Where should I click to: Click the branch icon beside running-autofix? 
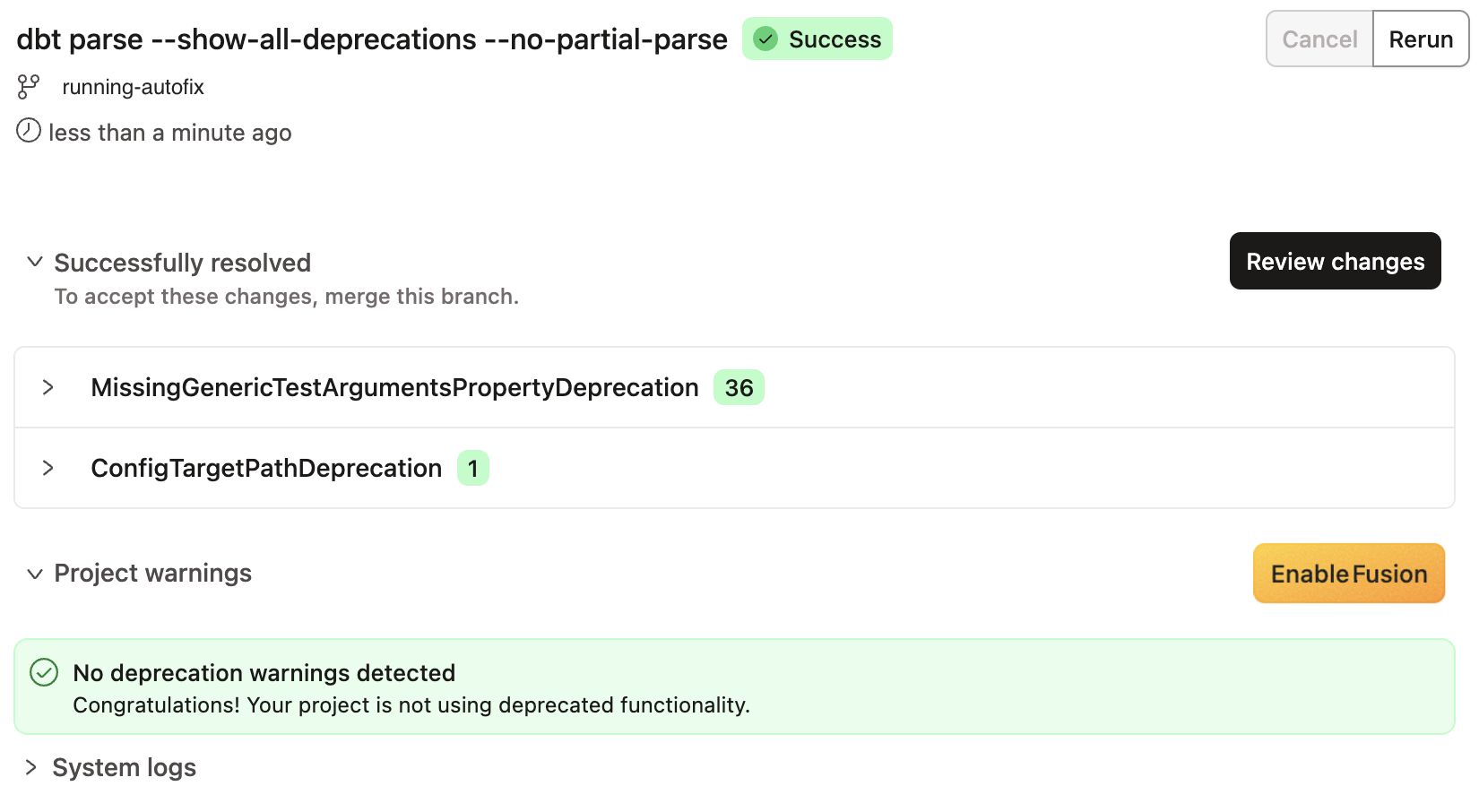pyautogui.click(x=27, y=86)
